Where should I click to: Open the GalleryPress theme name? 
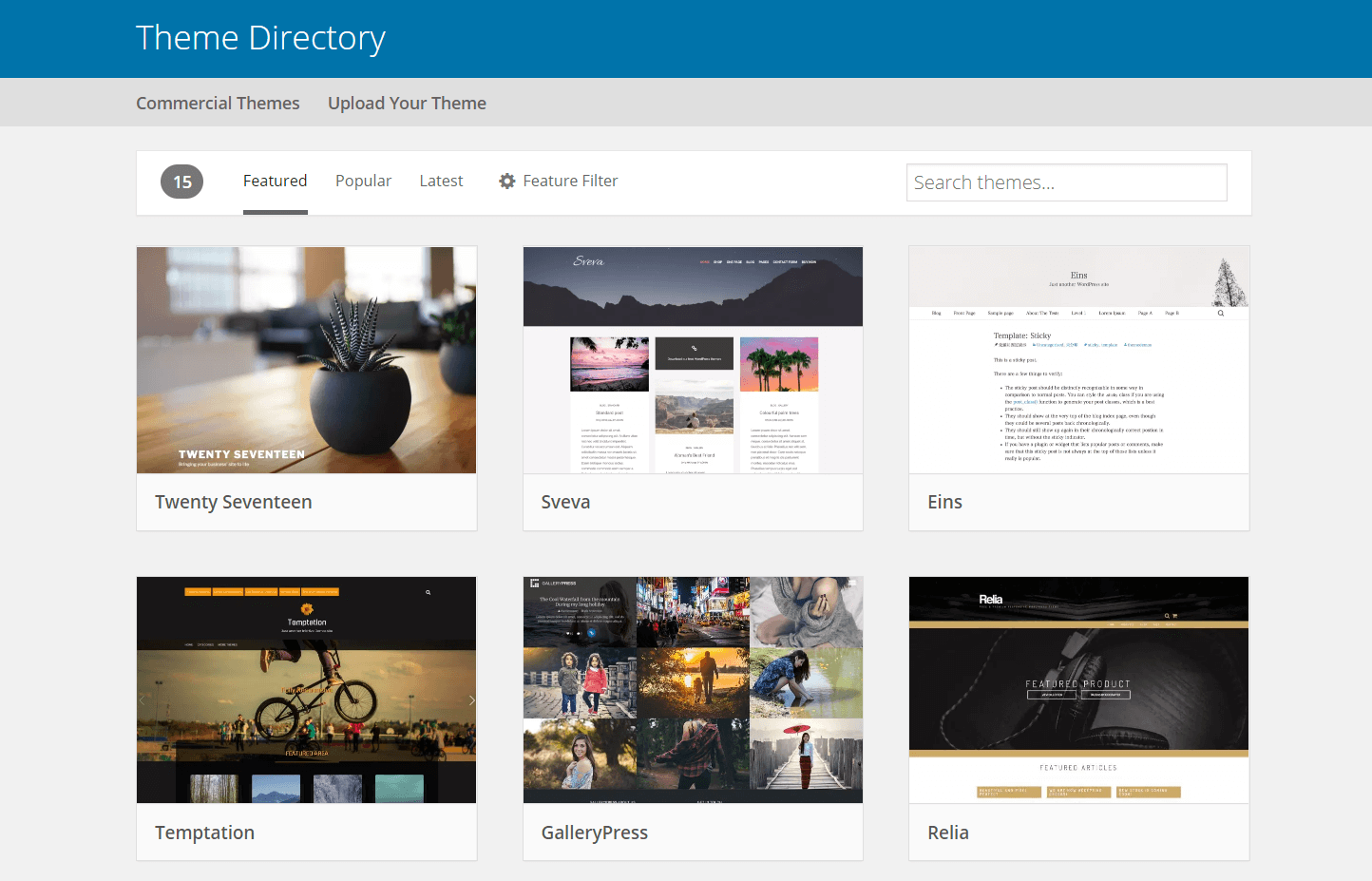click(595, 832)
